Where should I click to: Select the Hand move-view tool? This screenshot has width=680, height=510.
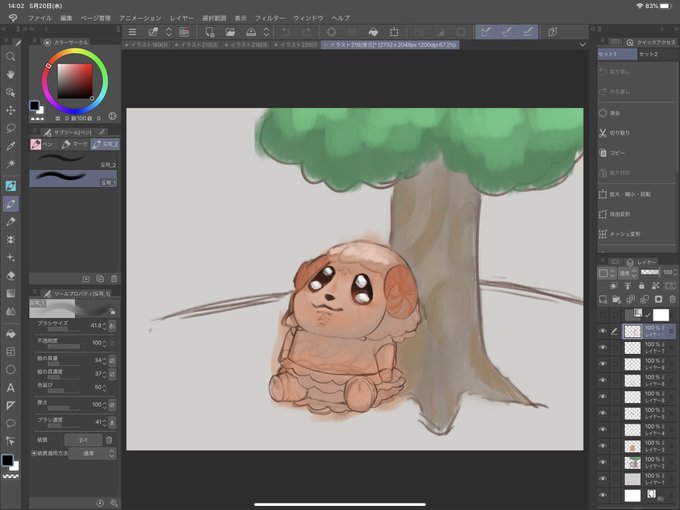click(x=10, y=75)
